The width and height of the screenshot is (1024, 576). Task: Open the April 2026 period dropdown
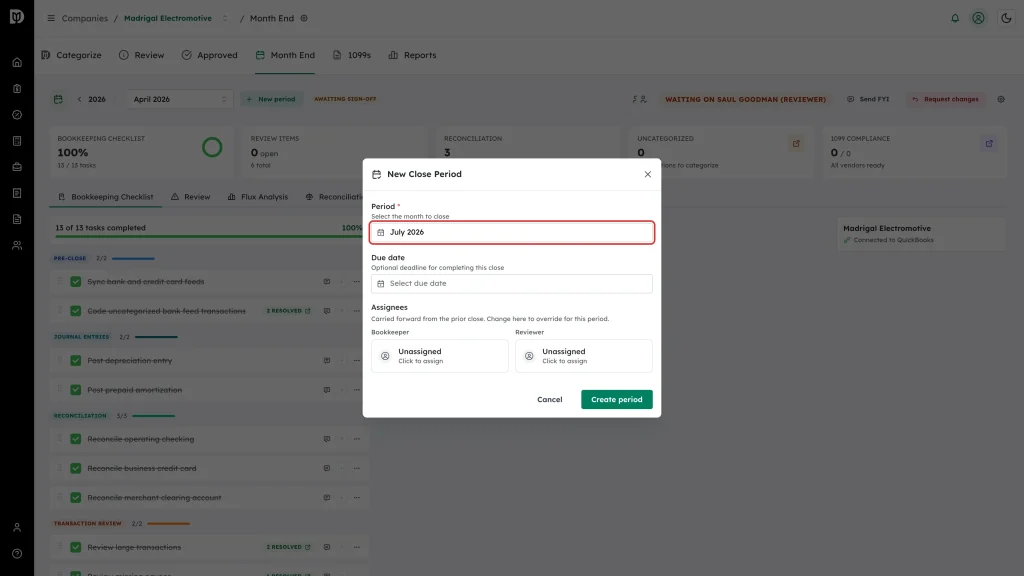180,99
